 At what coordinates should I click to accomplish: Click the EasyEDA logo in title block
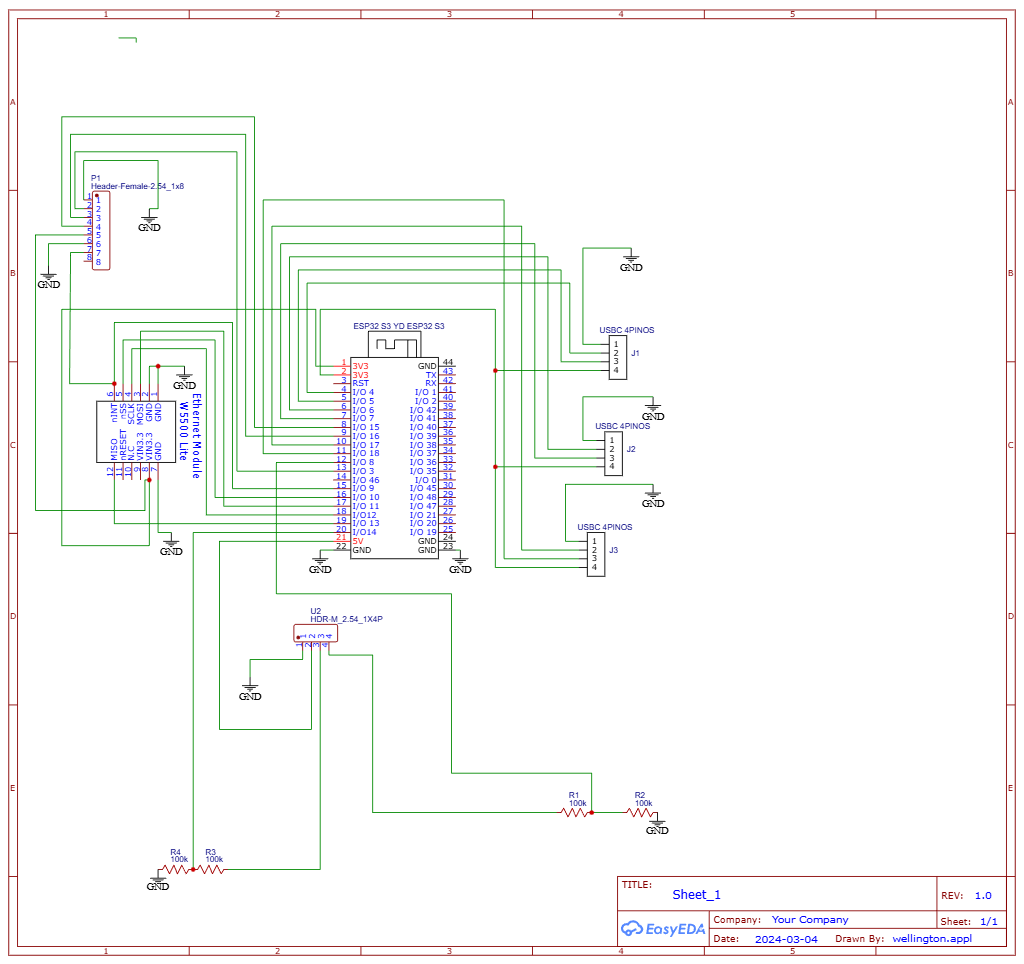pos(663,929)
